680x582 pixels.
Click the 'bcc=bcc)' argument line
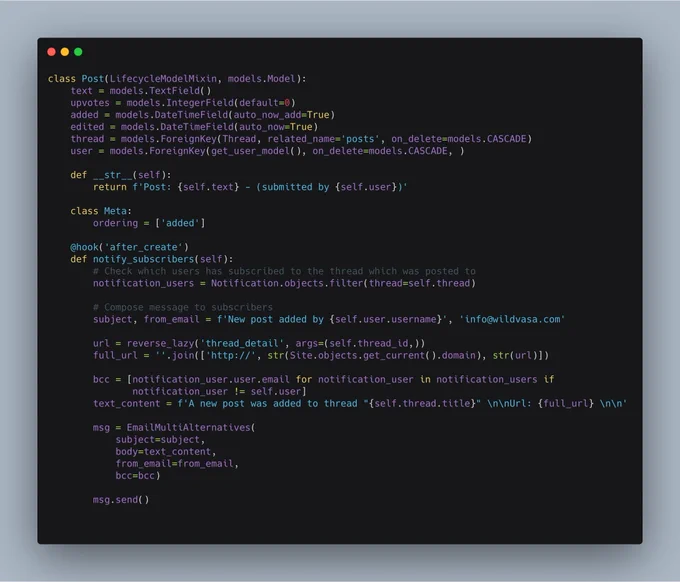(138, 476)
